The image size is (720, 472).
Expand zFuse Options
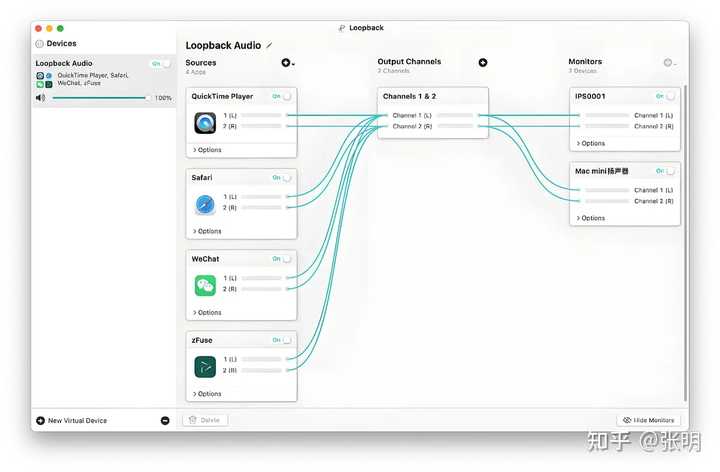pyautogui.click(x=207, y=394)
